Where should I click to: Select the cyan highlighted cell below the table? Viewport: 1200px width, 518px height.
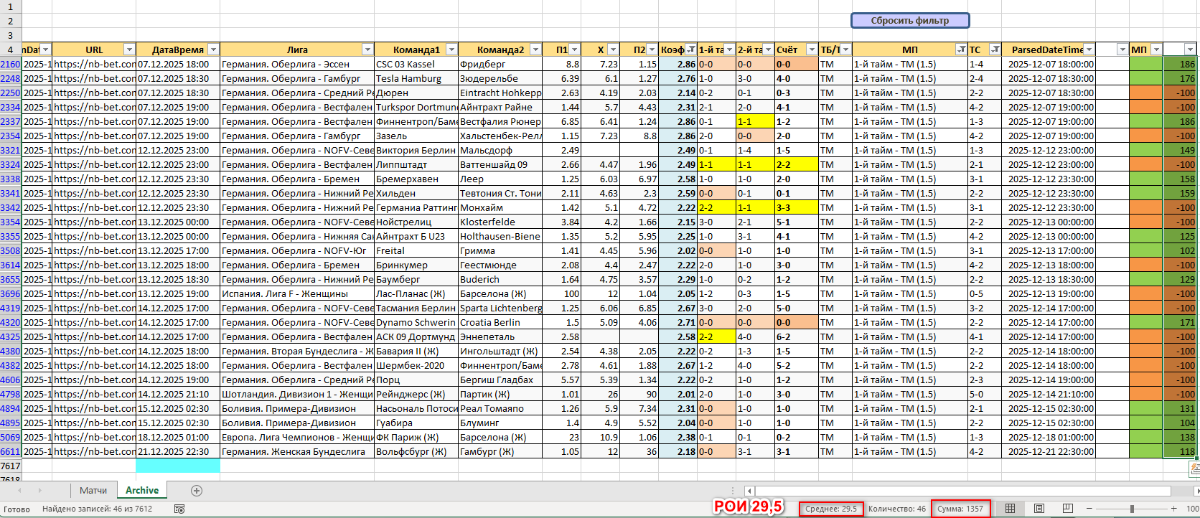[x=177, y=465]
